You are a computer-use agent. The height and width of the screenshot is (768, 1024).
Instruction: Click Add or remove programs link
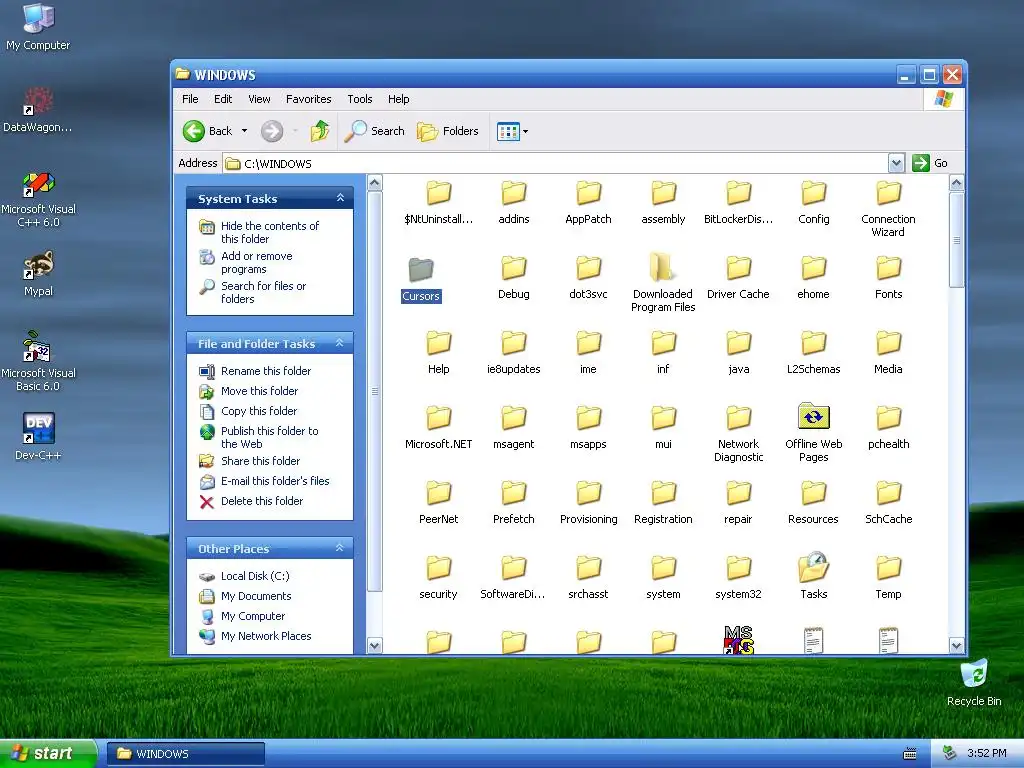[x=257, y=263]
